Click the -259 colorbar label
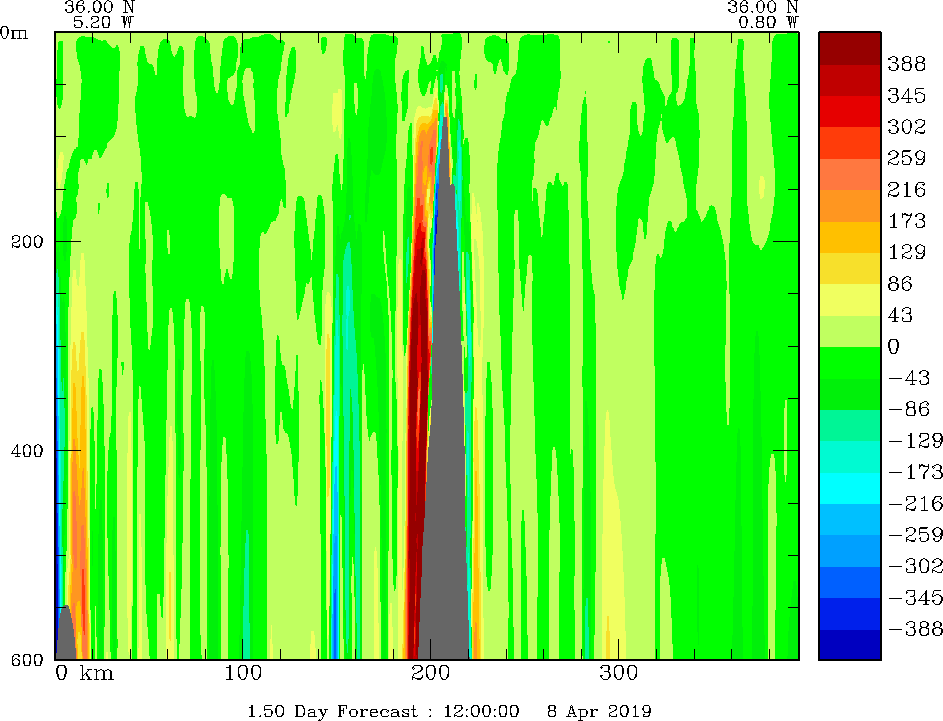The height and width of the screenshot is (721, 943). [915, 535]
